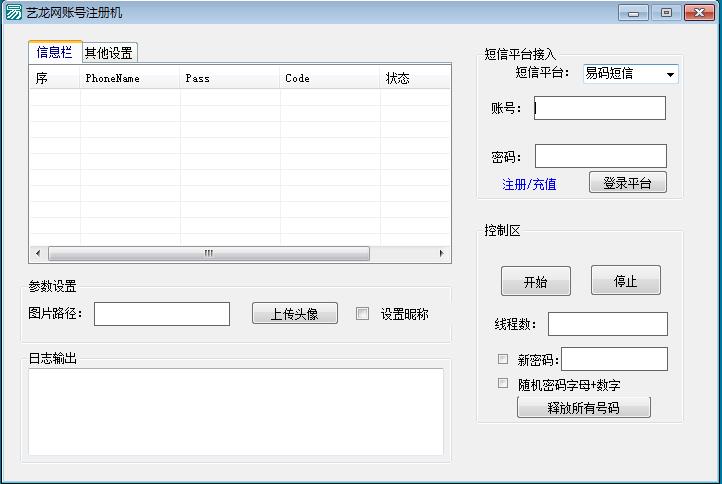
Task: Minimize the 艺龙网账号注册机 window
Action: coord(633,12)
